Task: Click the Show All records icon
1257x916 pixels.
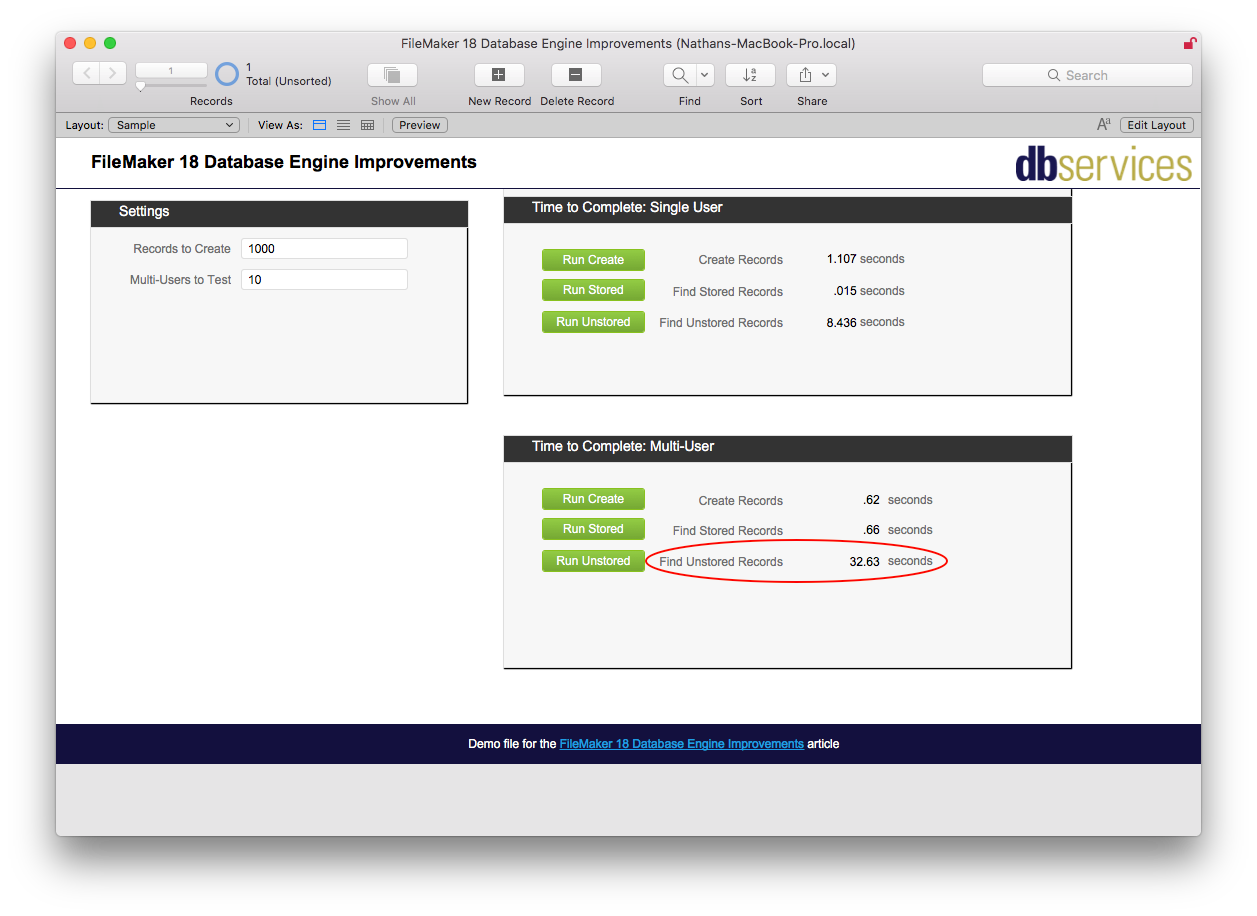Action: click(393, 75)
